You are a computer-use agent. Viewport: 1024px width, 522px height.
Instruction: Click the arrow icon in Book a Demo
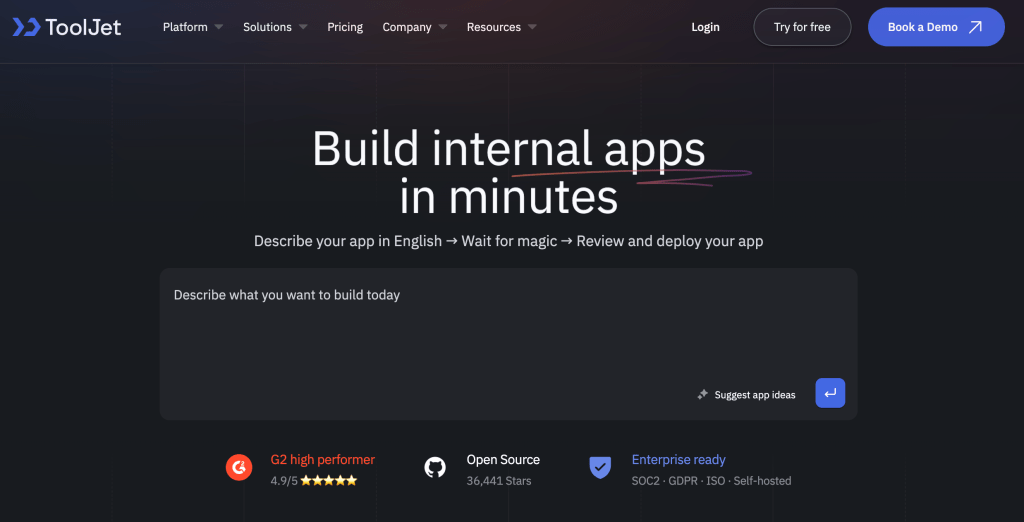coord(974,27)
